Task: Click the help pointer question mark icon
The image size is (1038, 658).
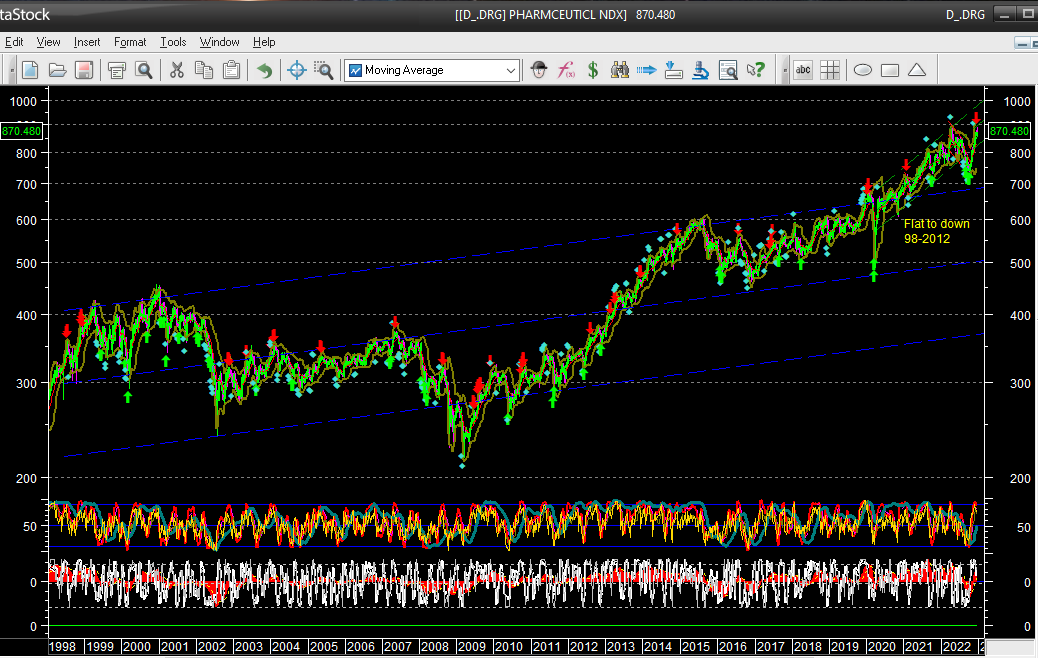Action: tap(756, 70)
